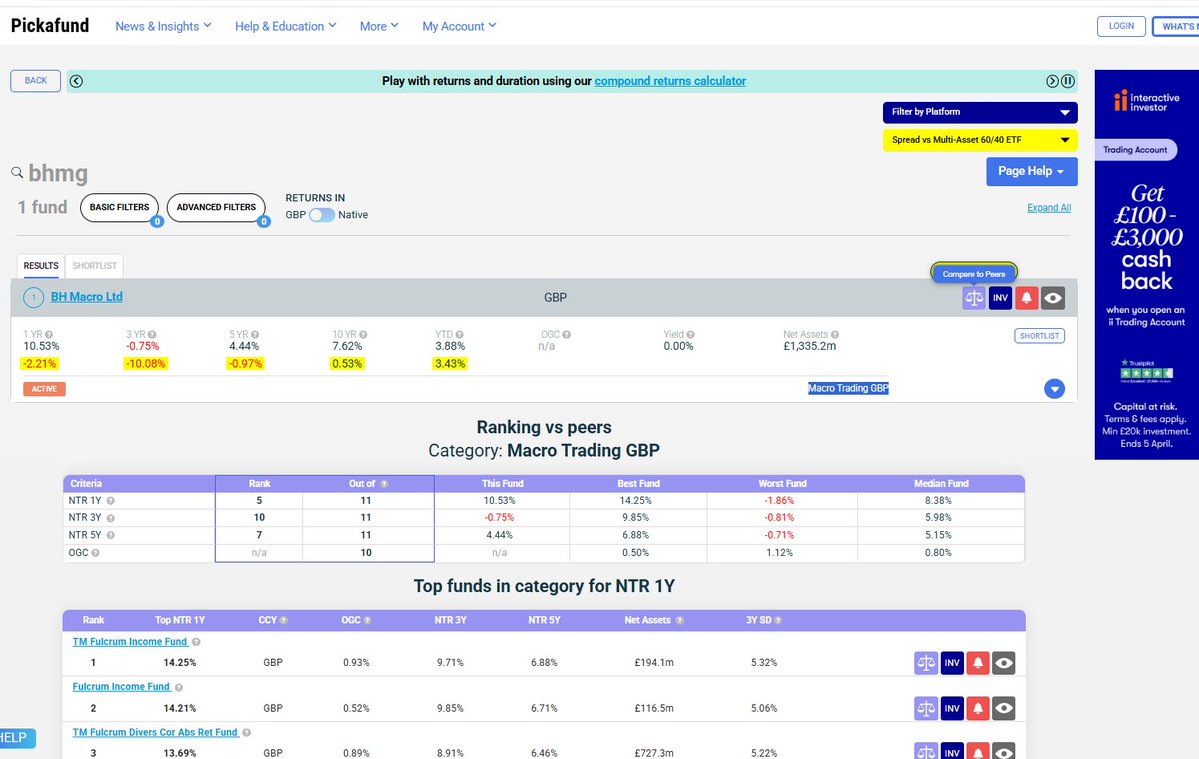Click help icon next to Yield
The height and width of the screenshot is (759, 1199).
pyautogui.click(x=690, y=335)
